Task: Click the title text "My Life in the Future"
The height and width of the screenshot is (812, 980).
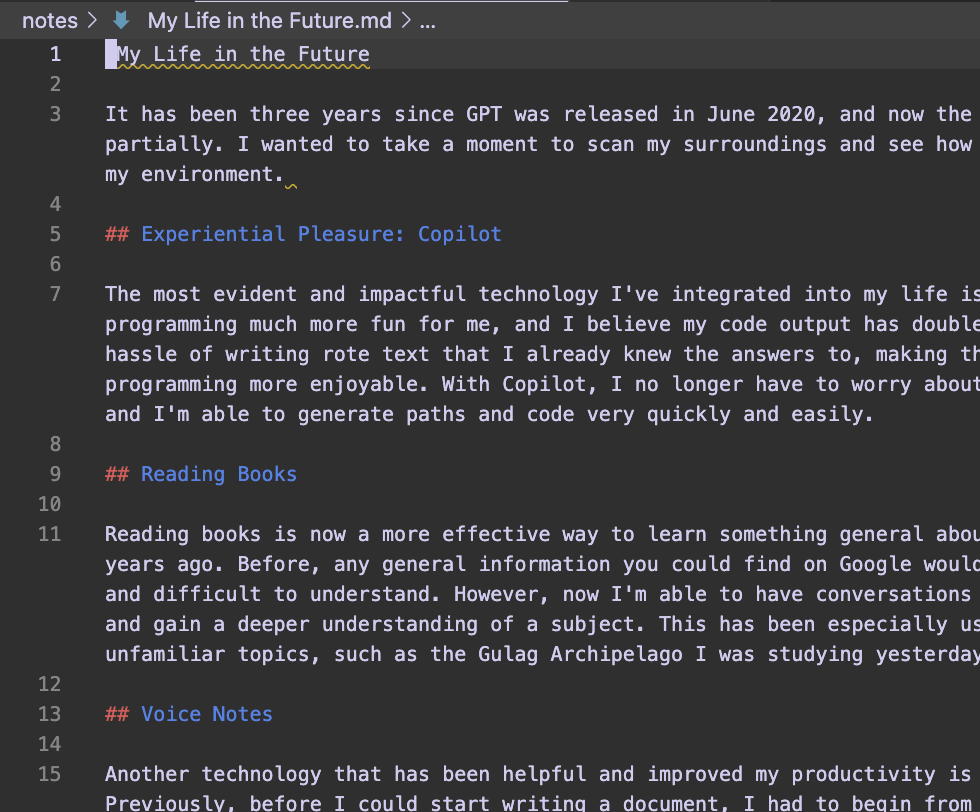Action: coord(243,54)
